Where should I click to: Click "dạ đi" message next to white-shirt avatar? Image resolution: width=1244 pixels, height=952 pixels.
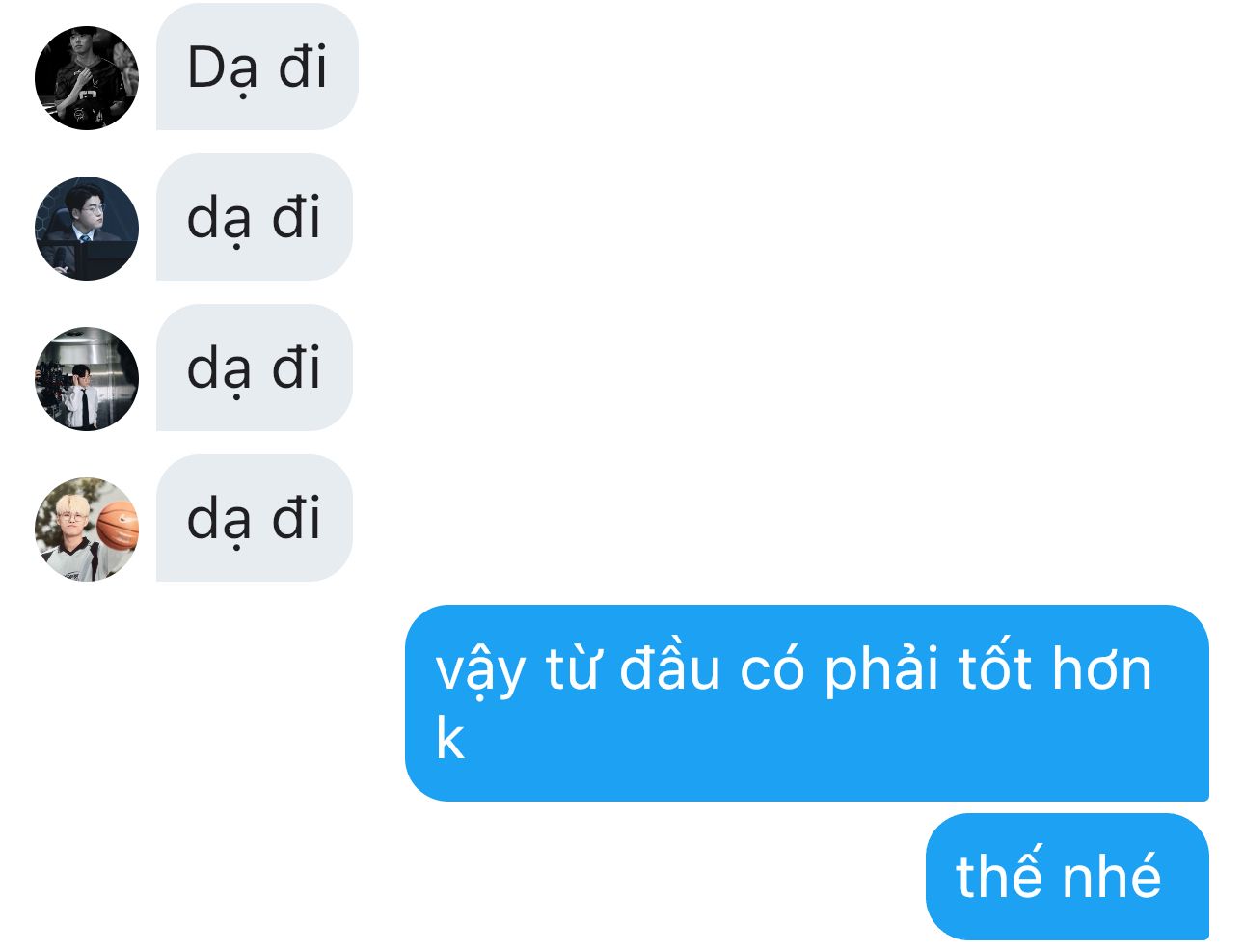click(255, 367)
